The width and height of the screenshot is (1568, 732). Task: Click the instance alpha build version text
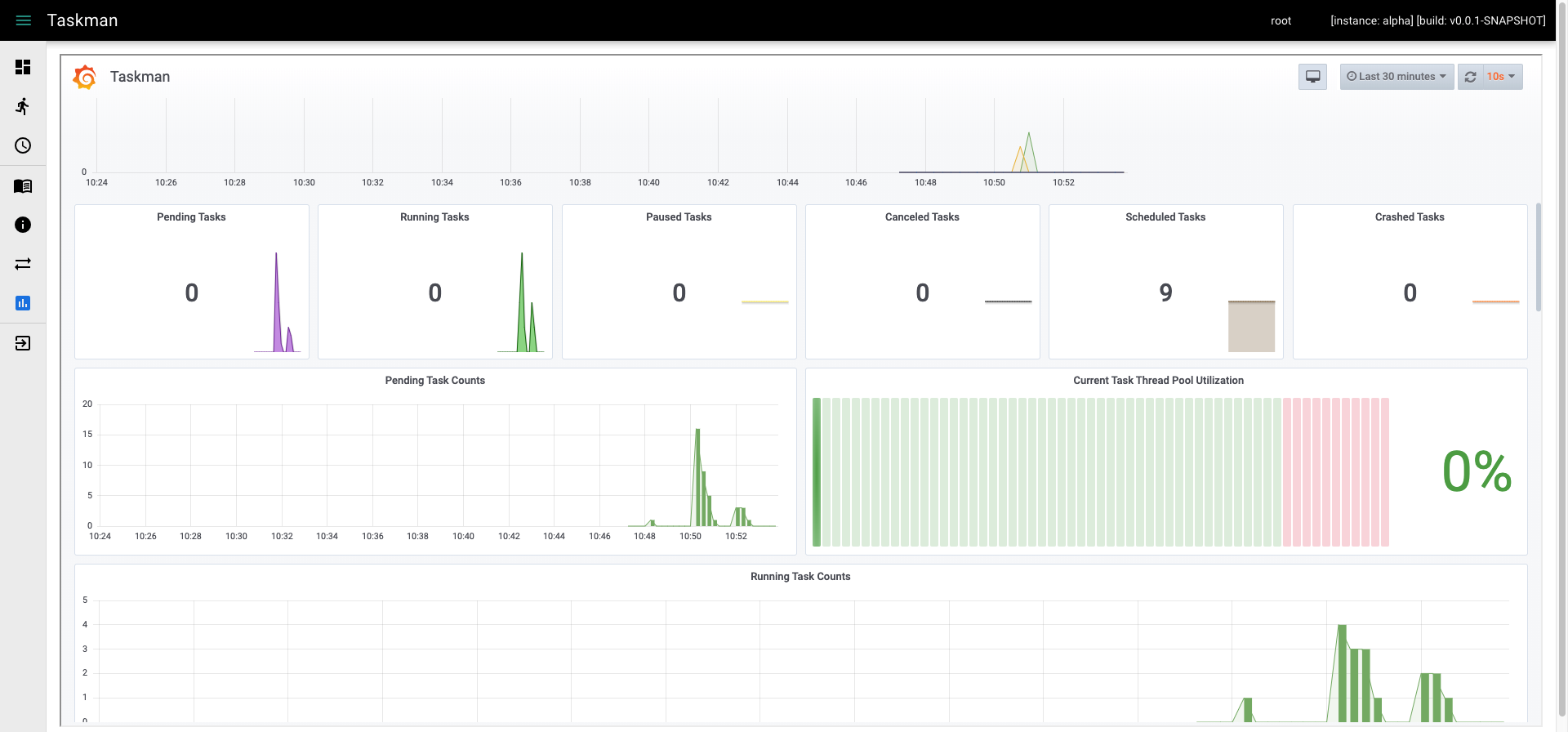click(1437, 20)
